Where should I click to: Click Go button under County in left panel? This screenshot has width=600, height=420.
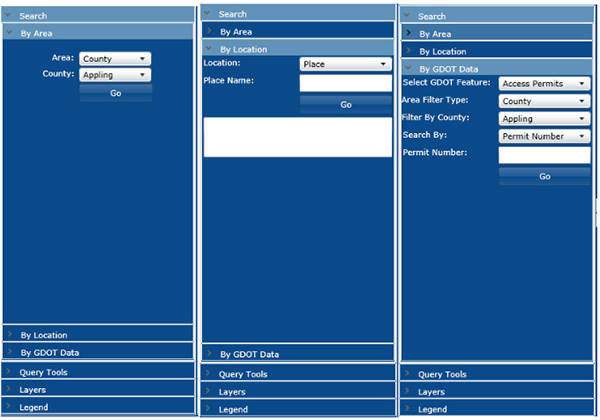coord(116,93)
